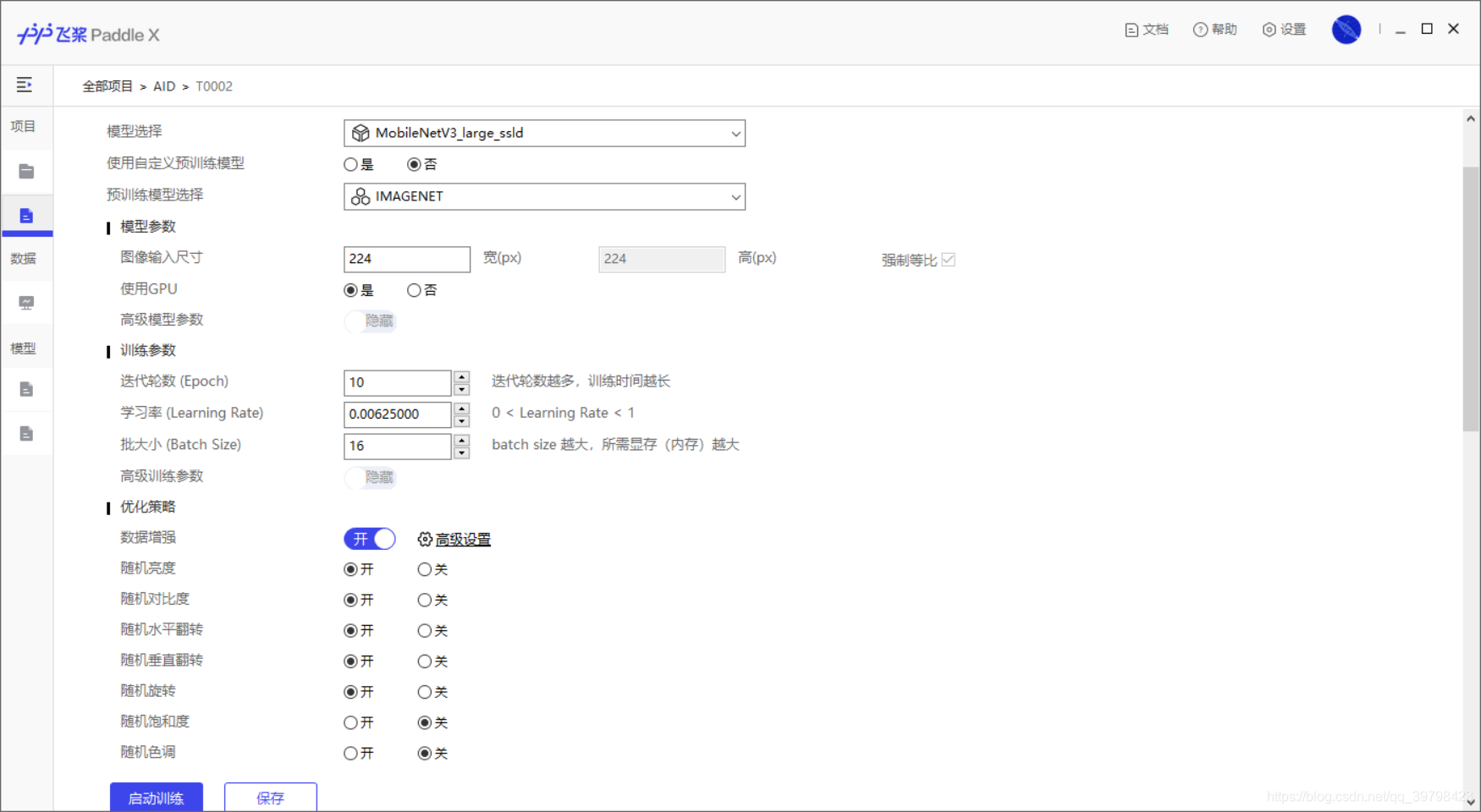Open 高级设置 data augmentation link

(463, 540)
